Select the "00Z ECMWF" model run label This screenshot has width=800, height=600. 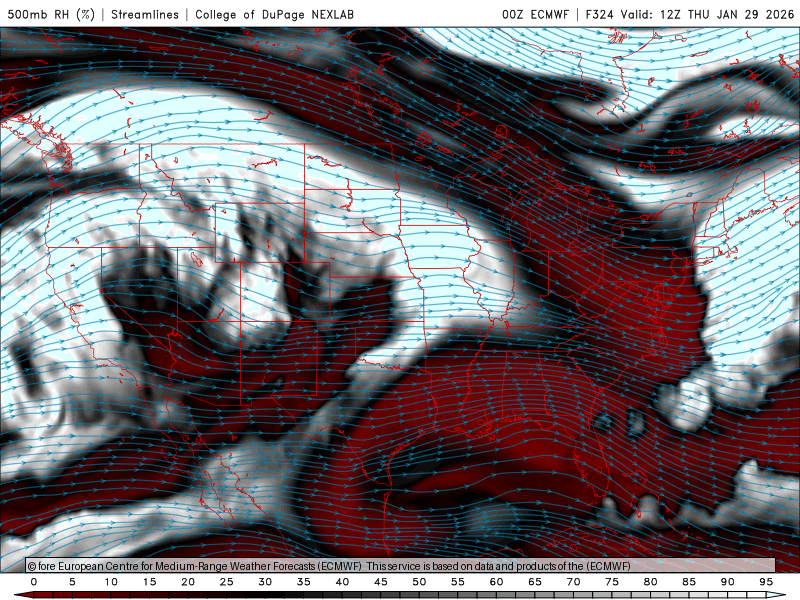point(535,14)
